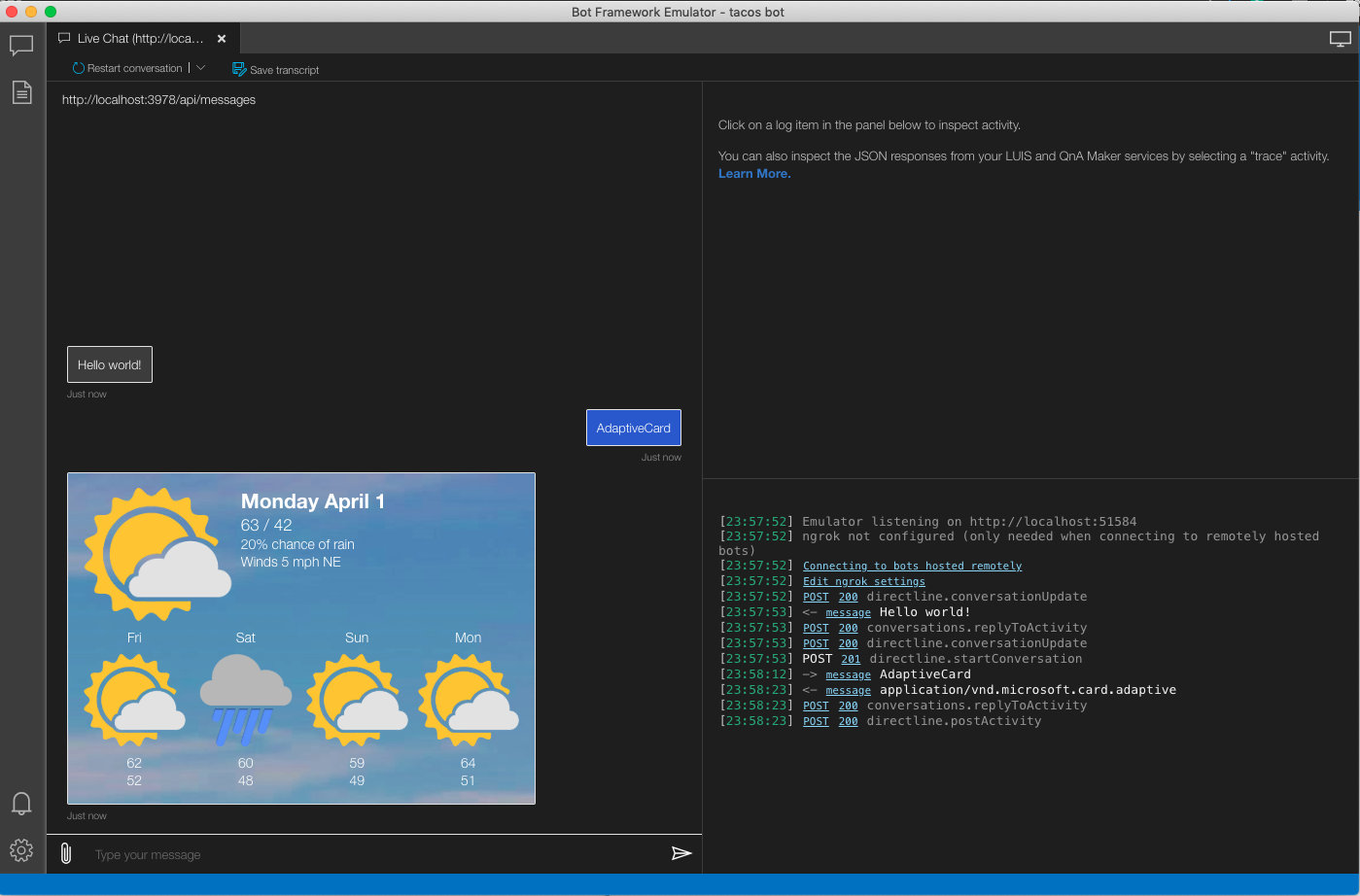Click the paperclip attach file icon

point(66,853)
